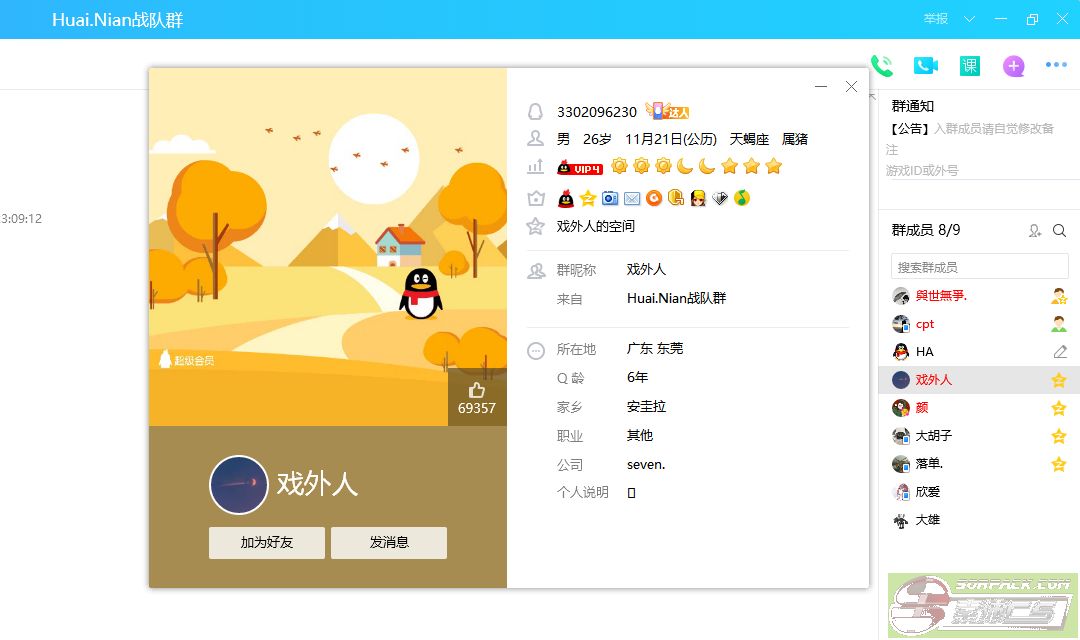Click the QQ number 3302096230
Viewport: 1080px width, 640px height.
(596, 112)
